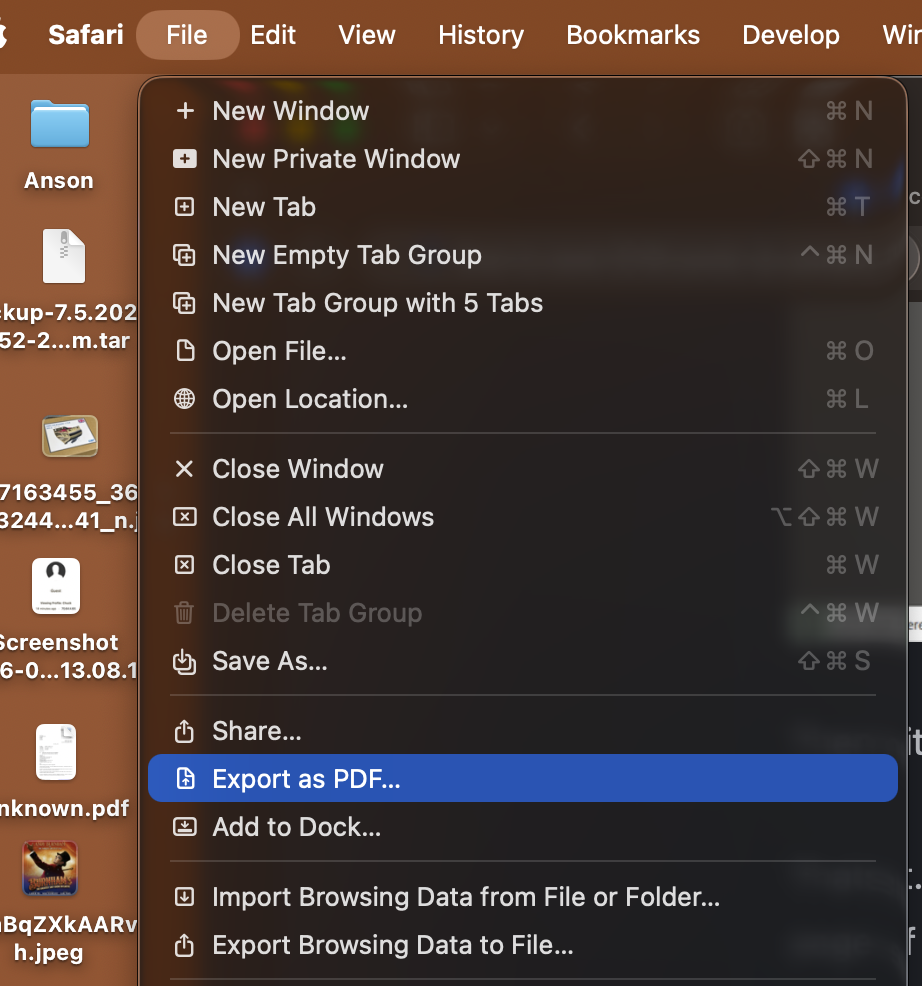Click the Apple menu logo

3,33
